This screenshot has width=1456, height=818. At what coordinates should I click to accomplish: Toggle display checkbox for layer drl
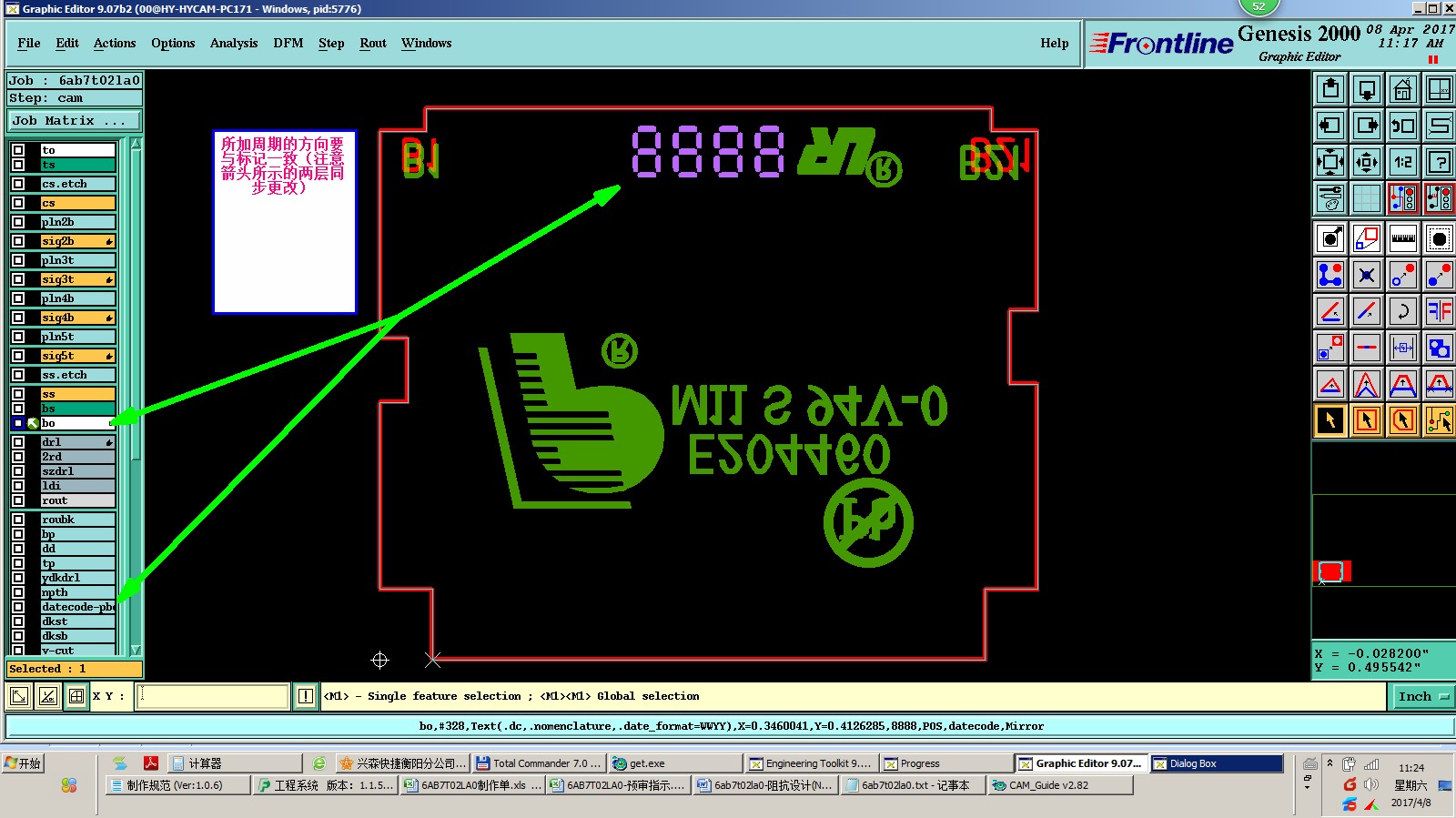[x=18, y=442]
